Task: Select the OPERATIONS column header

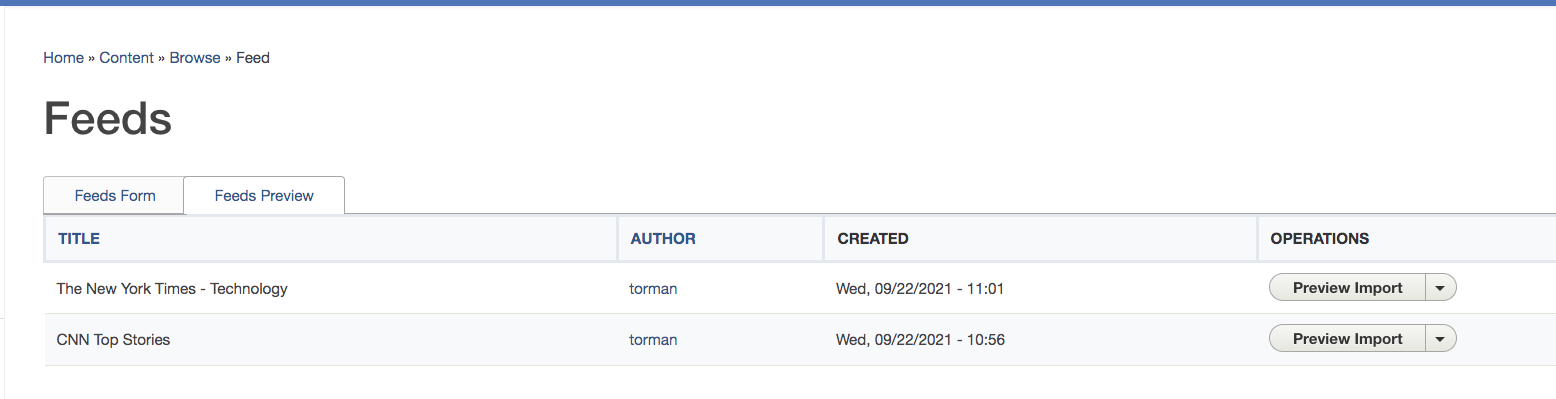Action: [1319, 239]
